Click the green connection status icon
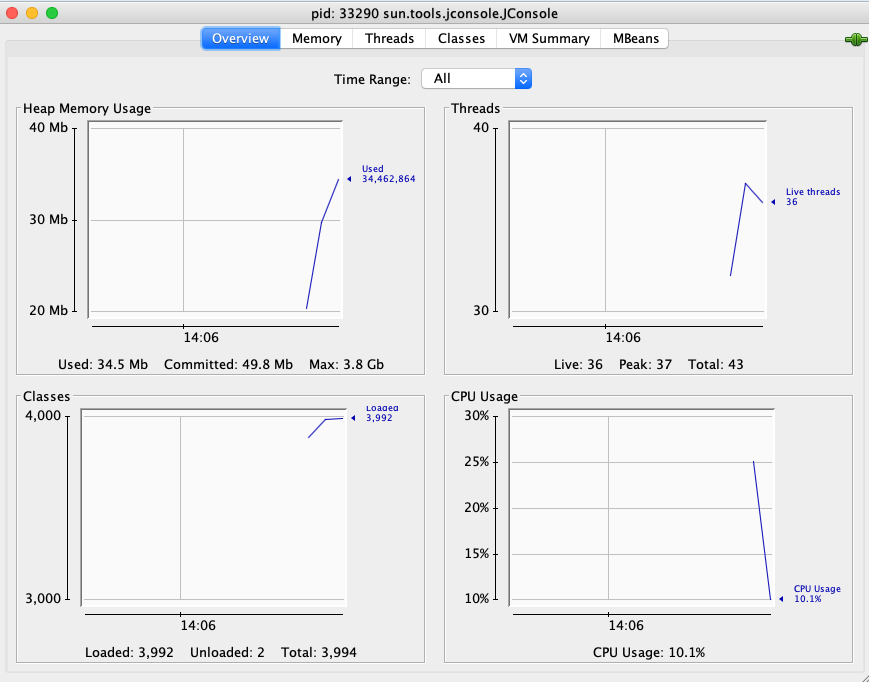The width and height of the screenshot is (869, 682). 853,40
